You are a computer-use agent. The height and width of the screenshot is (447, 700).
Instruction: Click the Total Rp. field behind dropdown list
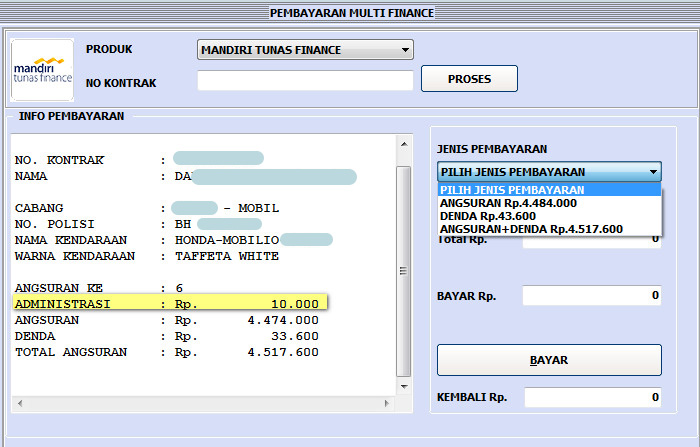click(x=592, y=242)
